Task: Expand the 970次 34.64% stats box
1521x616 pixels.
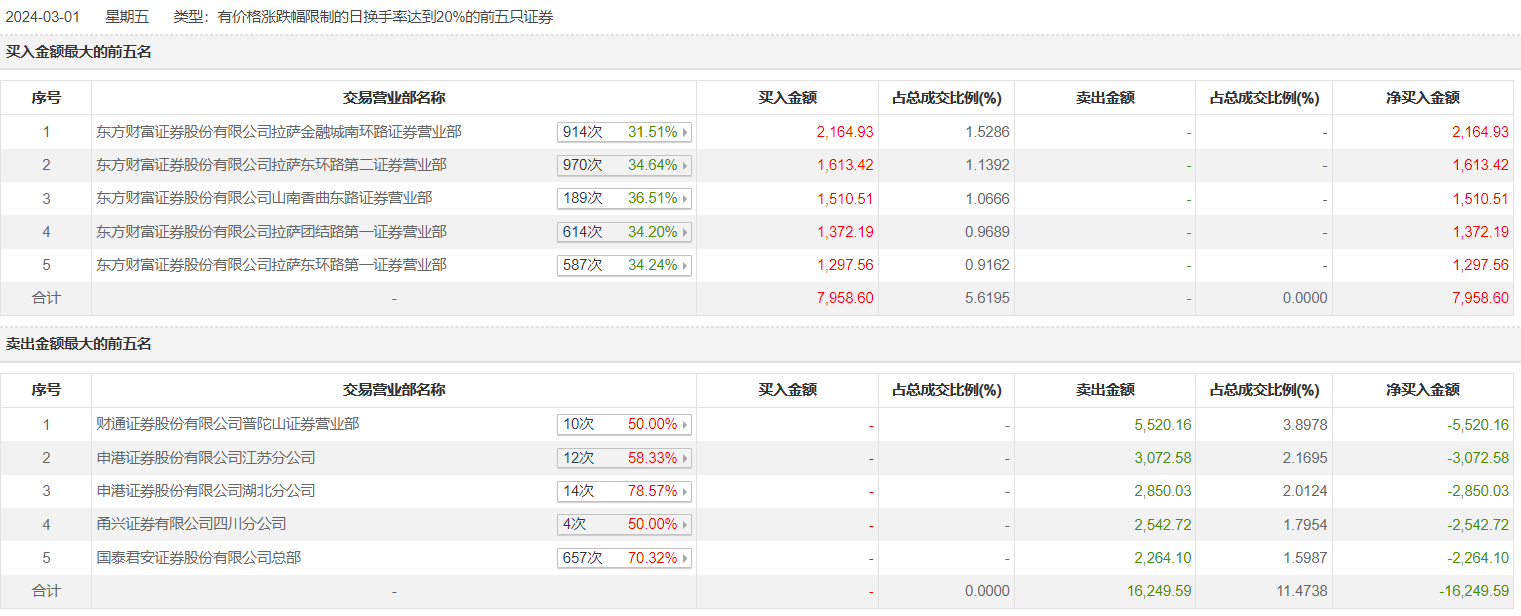Action: pyautogui.click(x=624, y=165)
